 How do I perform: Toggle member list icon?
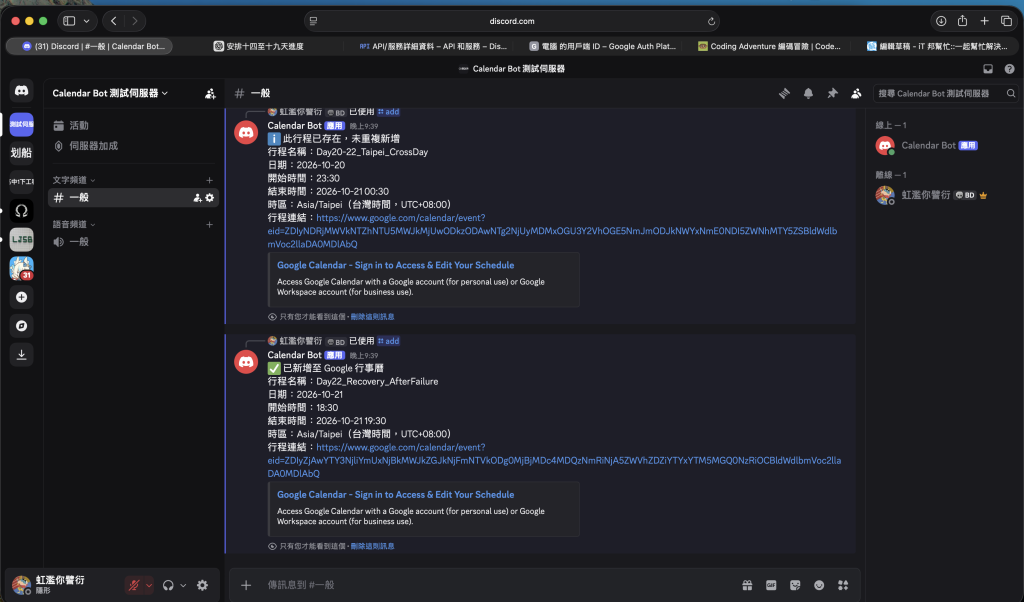coord(856,93)
